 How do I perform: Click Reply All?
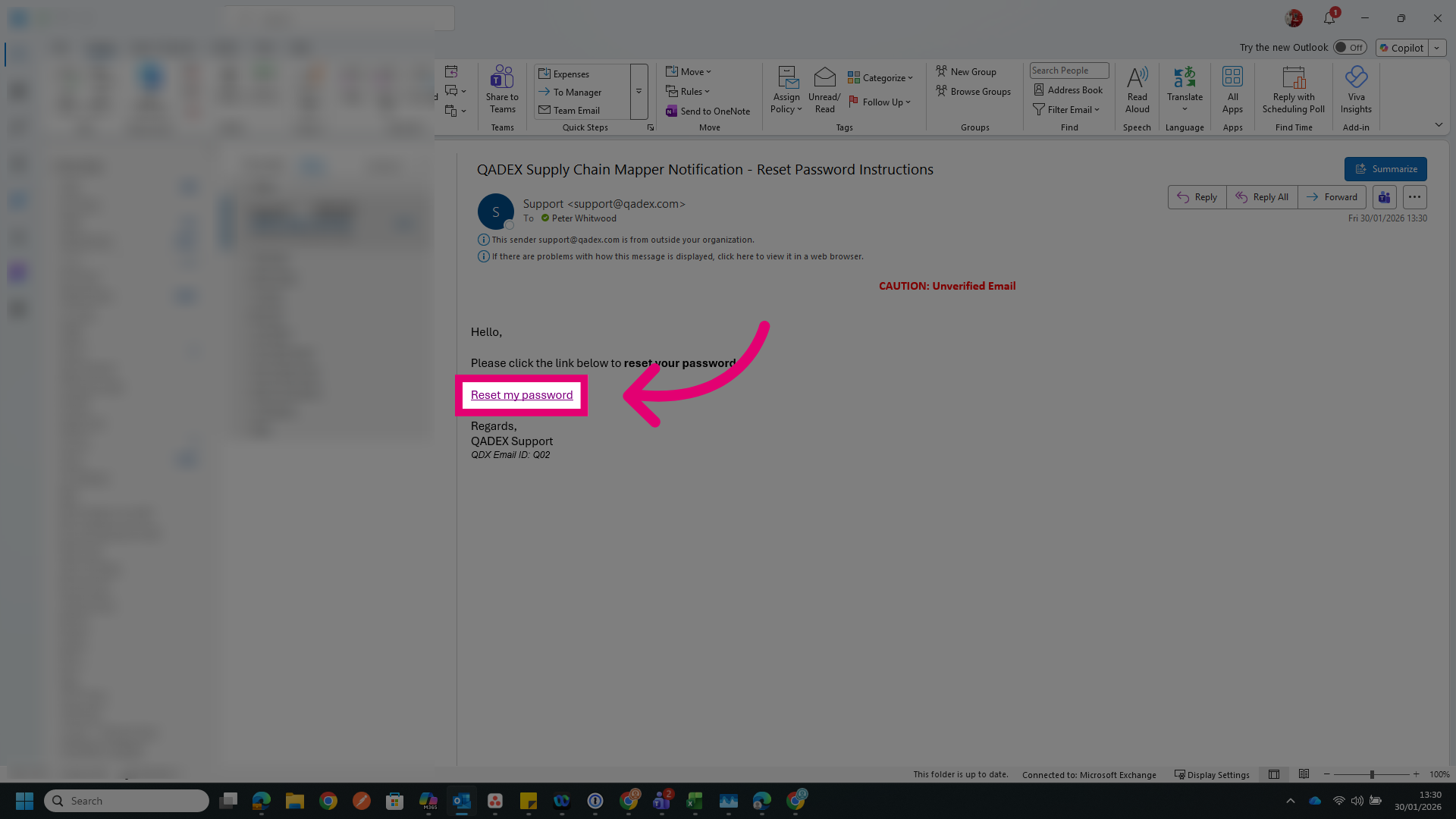pos(1262,197)
